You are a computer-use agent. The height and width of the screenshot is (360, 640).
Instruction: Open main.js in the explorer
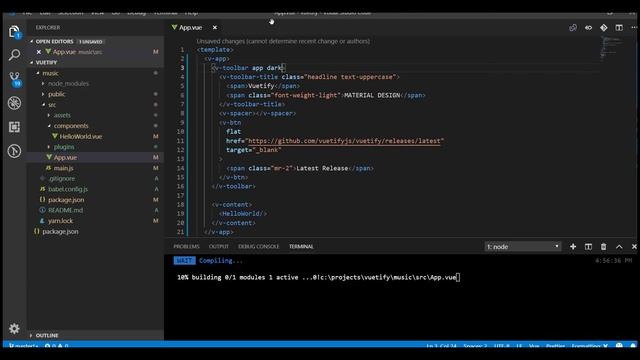point(64,168)
